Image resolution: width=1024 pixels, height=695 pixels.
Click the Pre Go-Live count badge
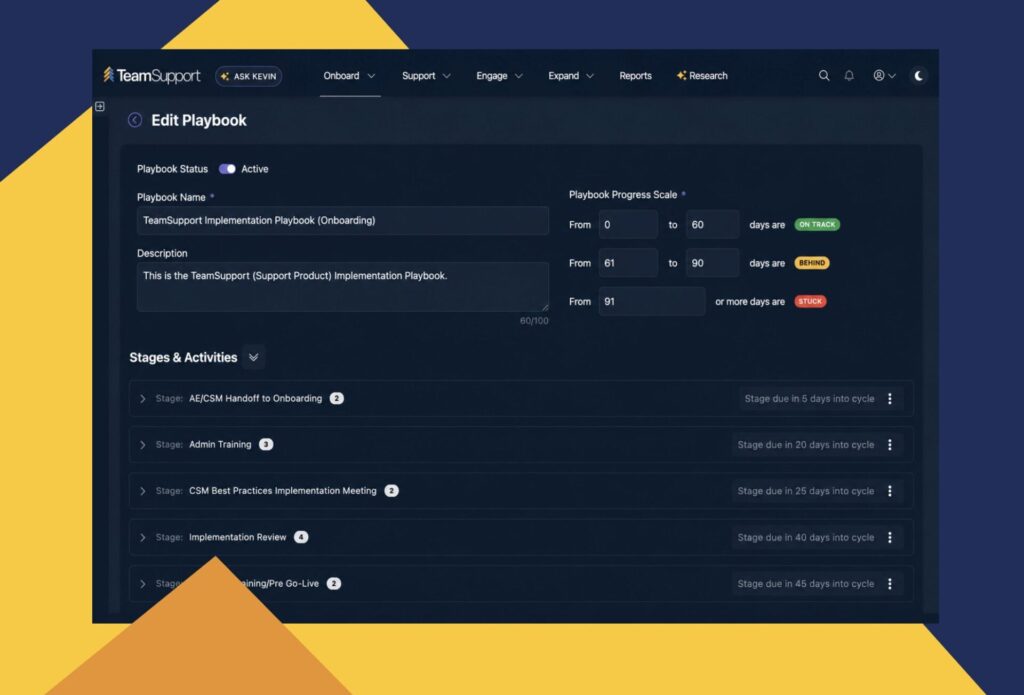coord(334,584)
